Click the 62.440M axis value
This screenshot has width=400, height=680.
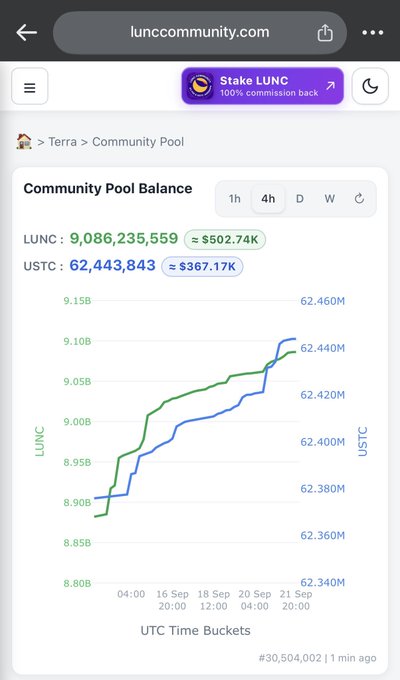322,348
